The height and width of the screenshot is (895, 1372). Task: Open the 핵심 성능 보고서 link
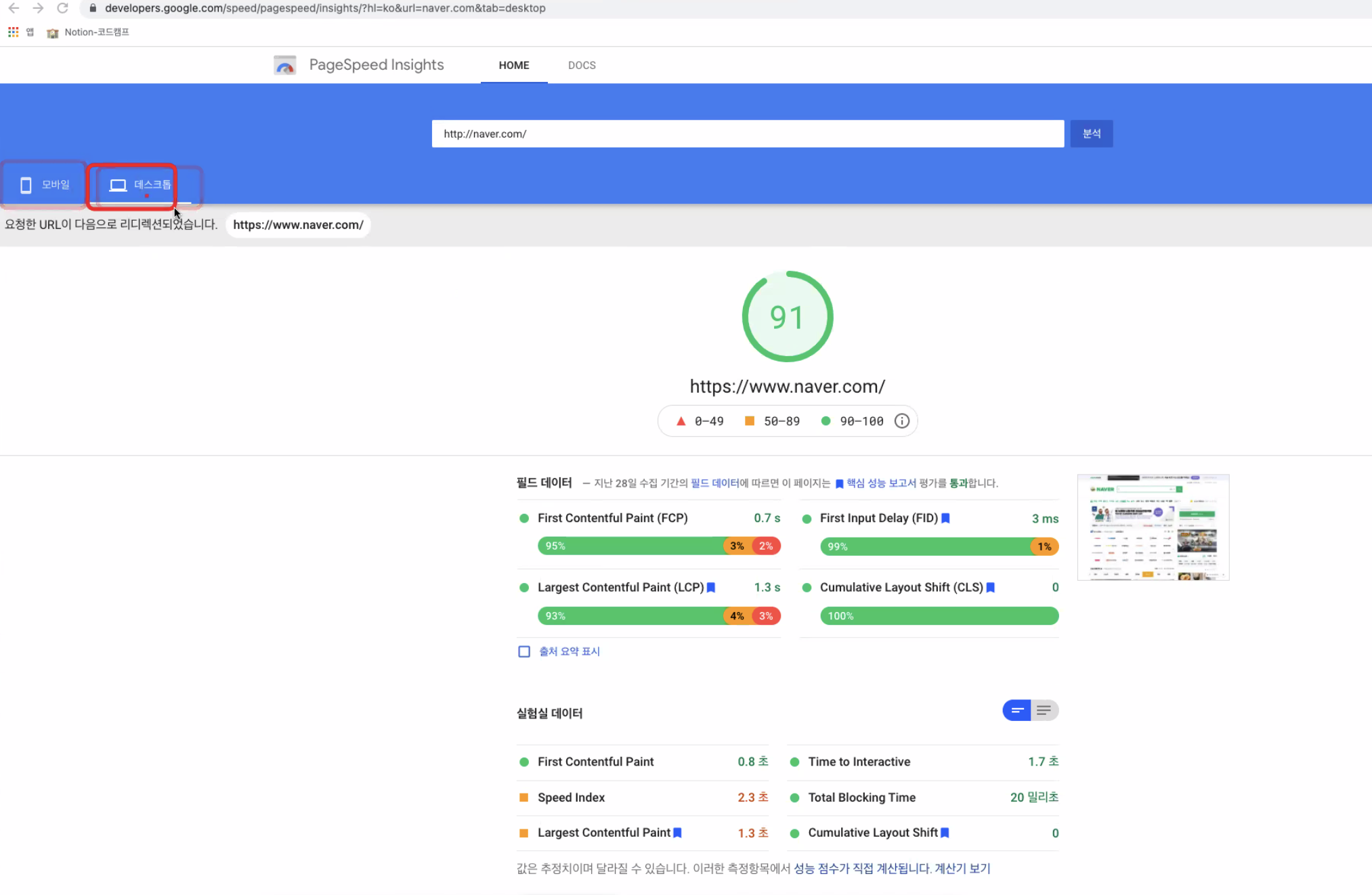click(880, 483)
